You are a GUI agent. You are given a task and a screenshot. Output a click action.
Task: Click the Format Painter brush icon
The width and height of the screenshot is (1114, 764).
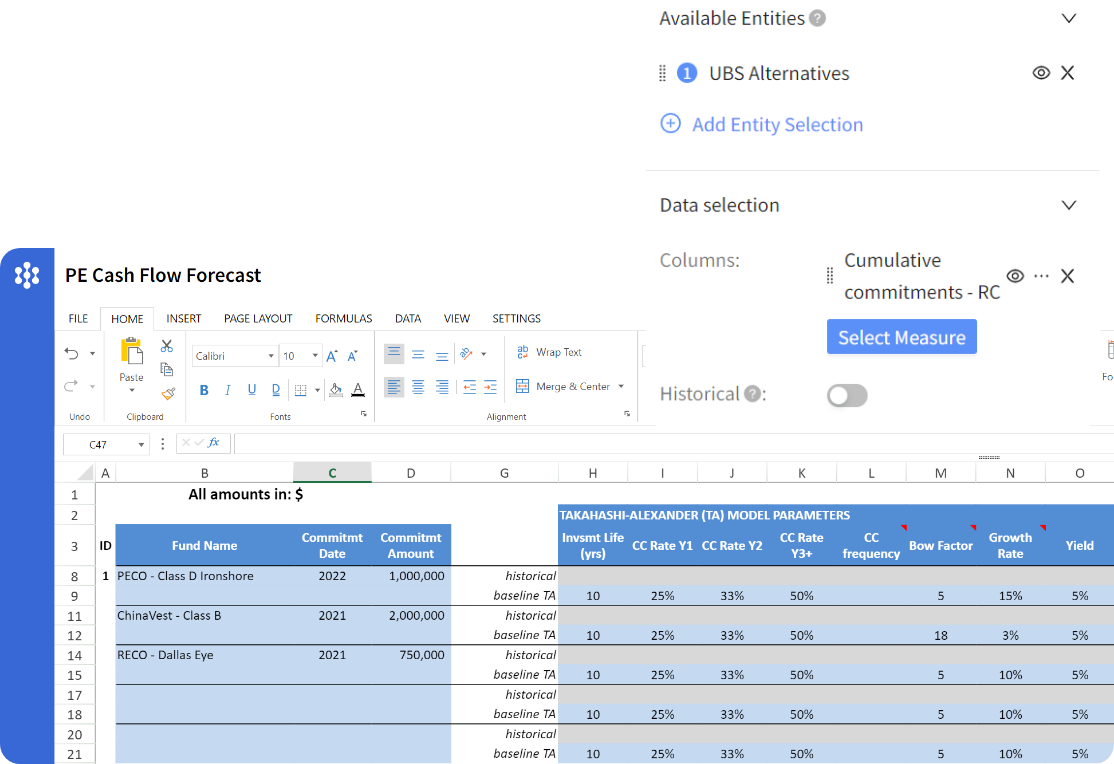pyautogui.click(x=167, y=393)
